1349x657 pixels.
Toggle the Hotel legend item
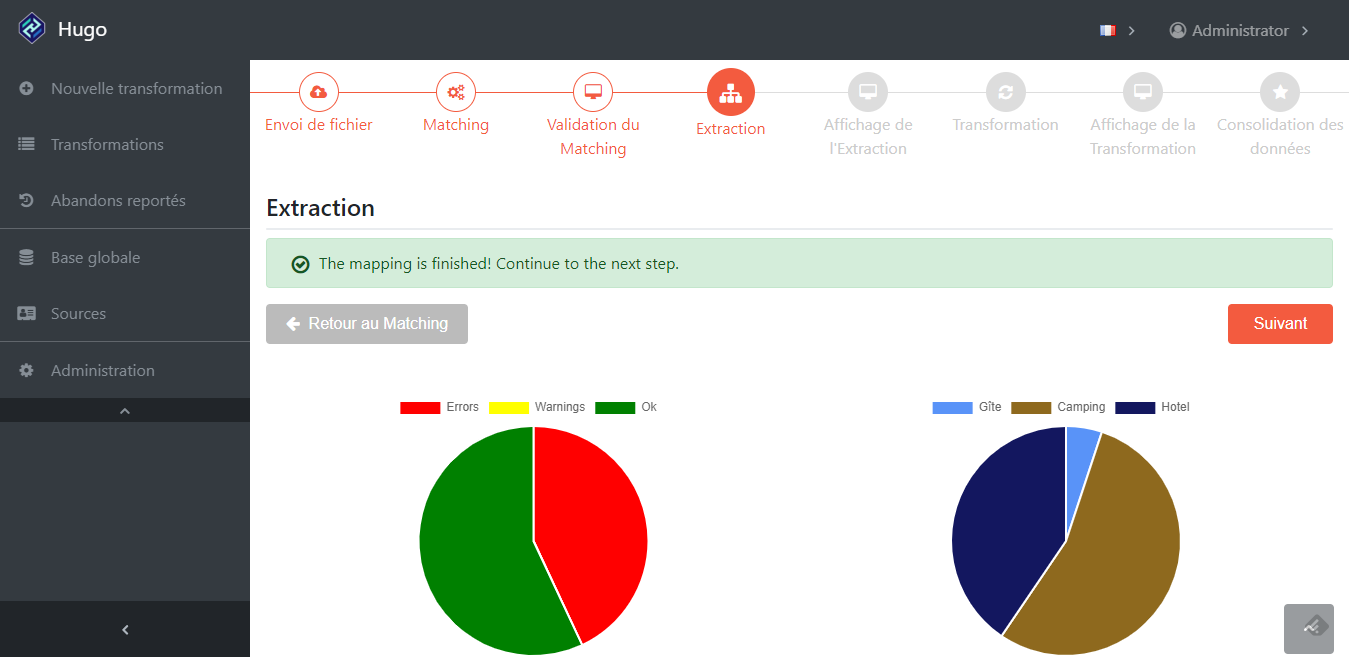(1152, 407)
